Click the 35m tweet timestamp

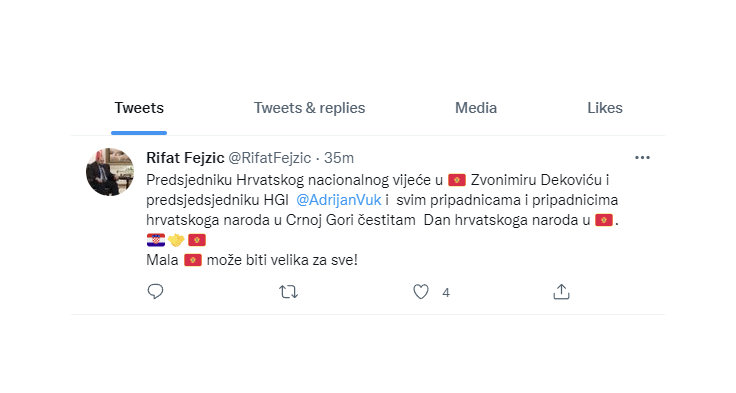tap(338, 158)
